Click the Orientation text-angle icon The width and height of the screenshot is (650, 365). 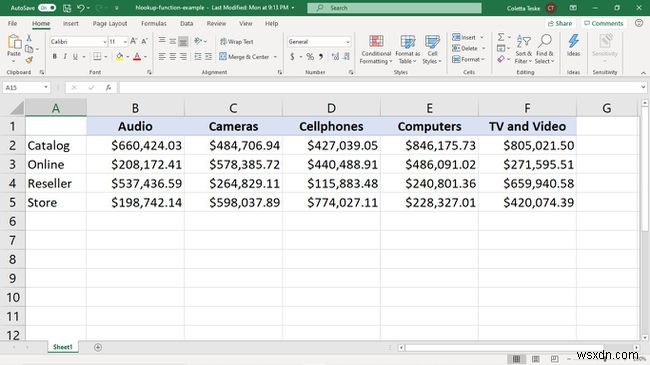click(x=198, y=41)
